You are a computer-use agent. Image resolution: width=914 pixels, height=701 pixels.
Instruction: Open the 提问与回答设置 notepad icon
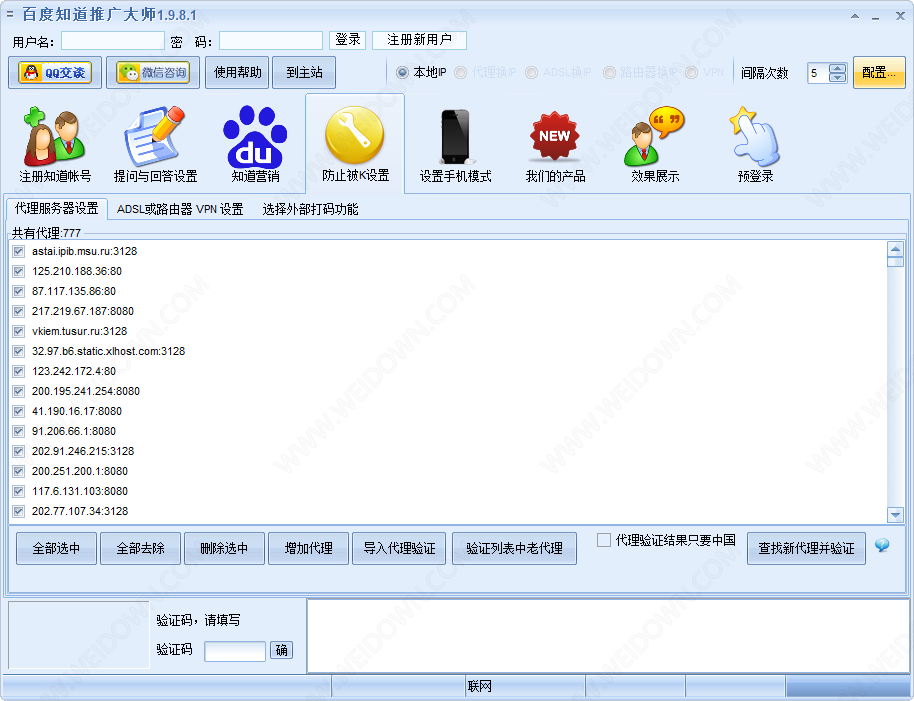[155, 138]
